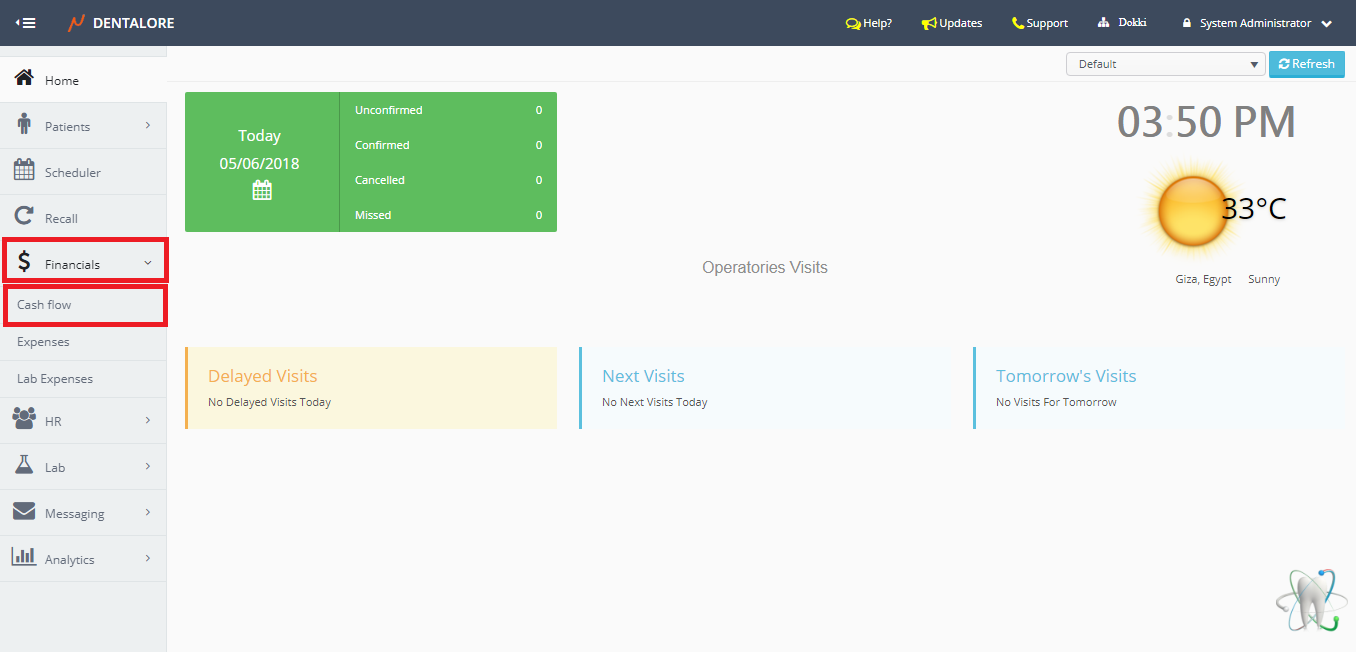Toggle the sidebar with hamburger menu button
This screenshot has height=652, width=1356.
26,23
